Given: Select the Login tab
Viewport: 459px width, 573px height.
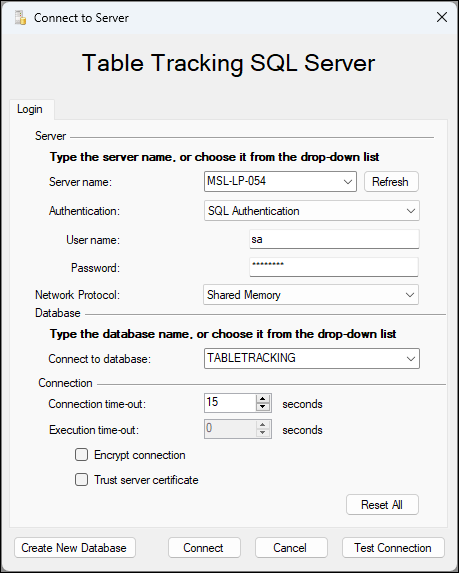Looking at the screenshot, I should pyautogui.click(x=30, y=109).
